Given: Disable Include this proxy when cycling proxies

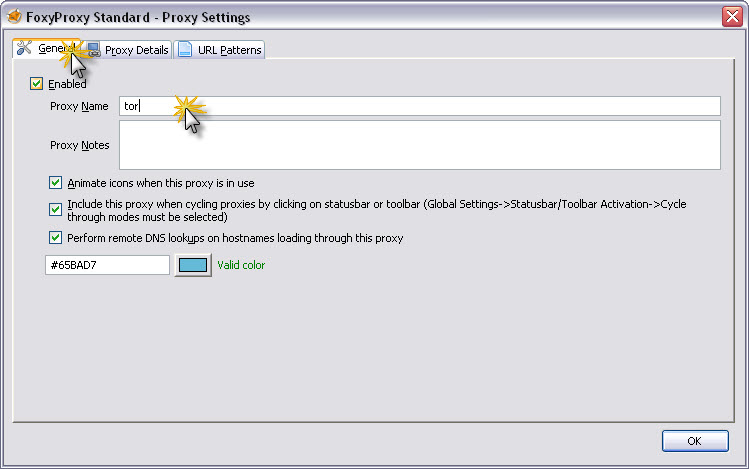Looking at the screenshot, I should 56,210.
